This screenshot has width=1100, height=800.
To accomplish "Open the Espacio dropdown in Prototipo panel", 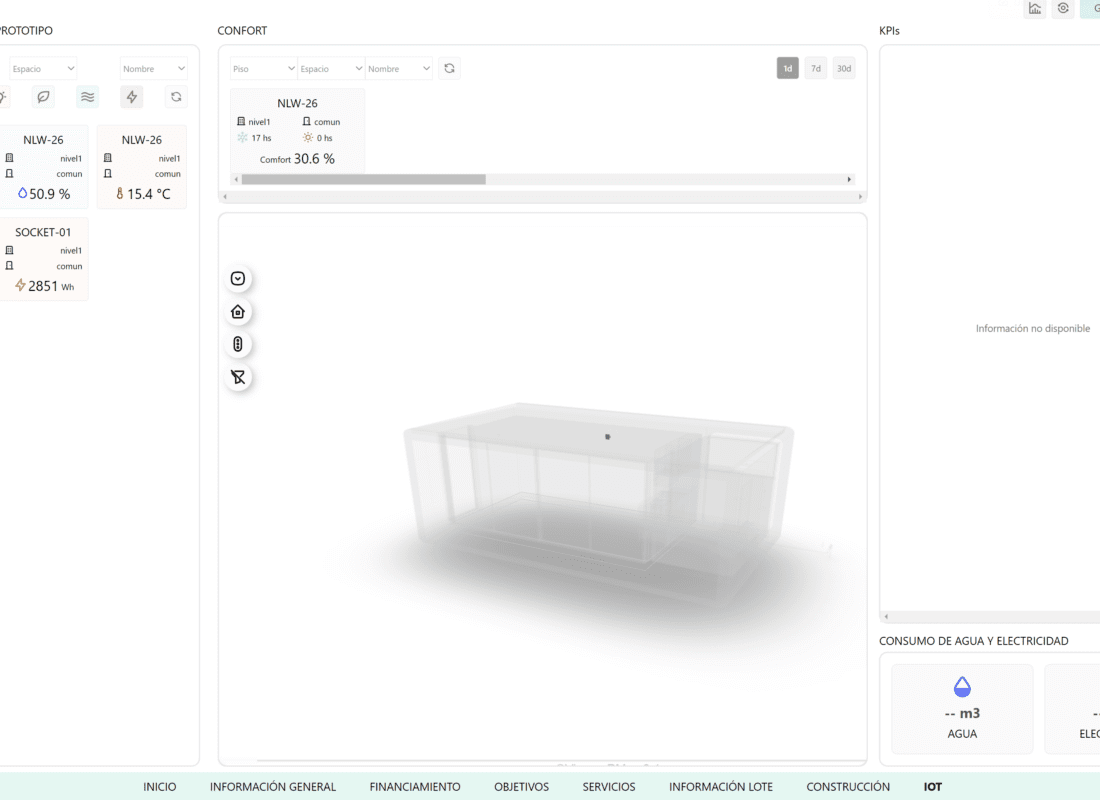I will (x=43, y=69).
